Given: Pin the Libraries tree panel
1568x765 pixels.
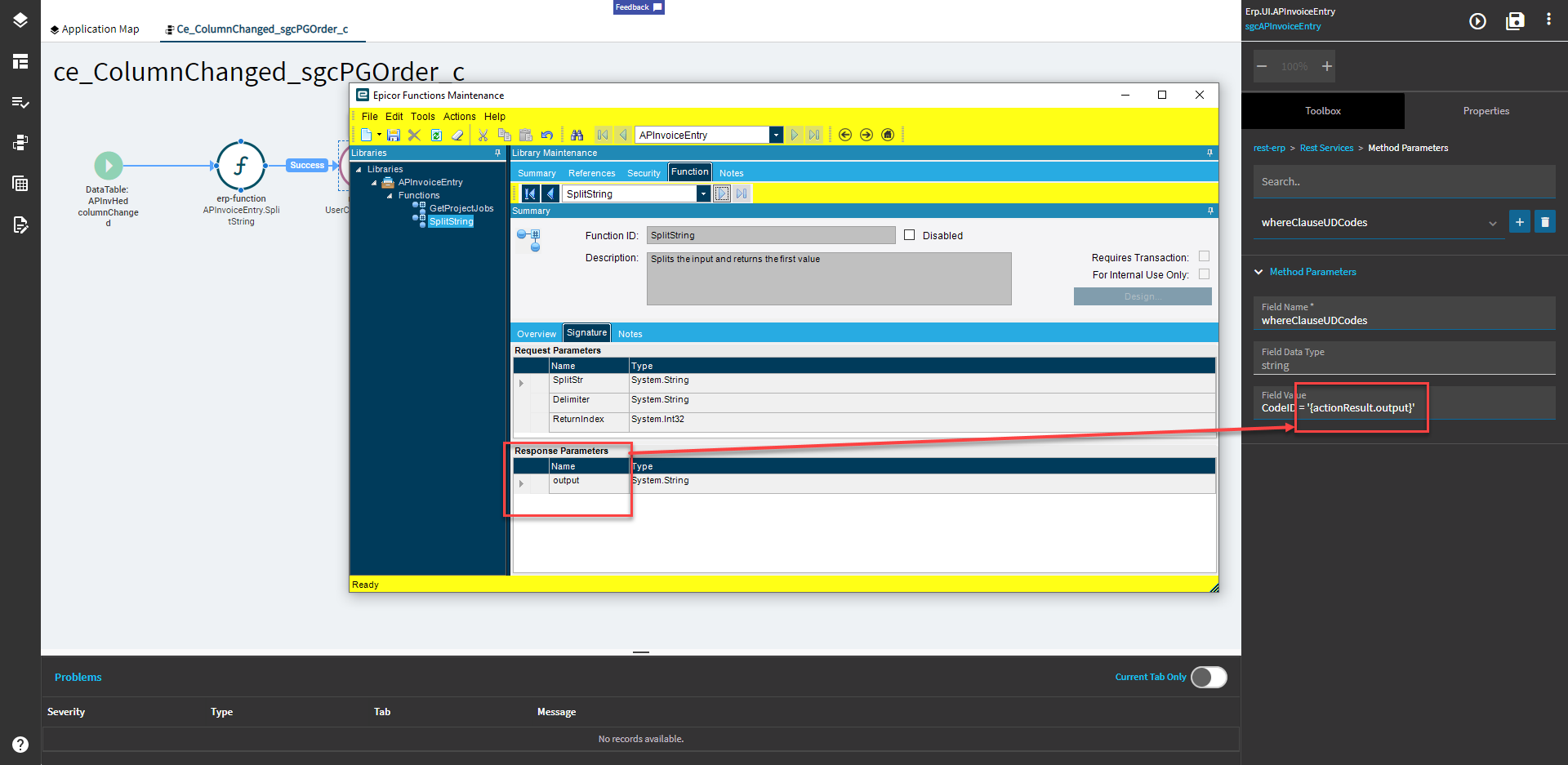Looking at the screenshot, I should click(x=497, y=153).
